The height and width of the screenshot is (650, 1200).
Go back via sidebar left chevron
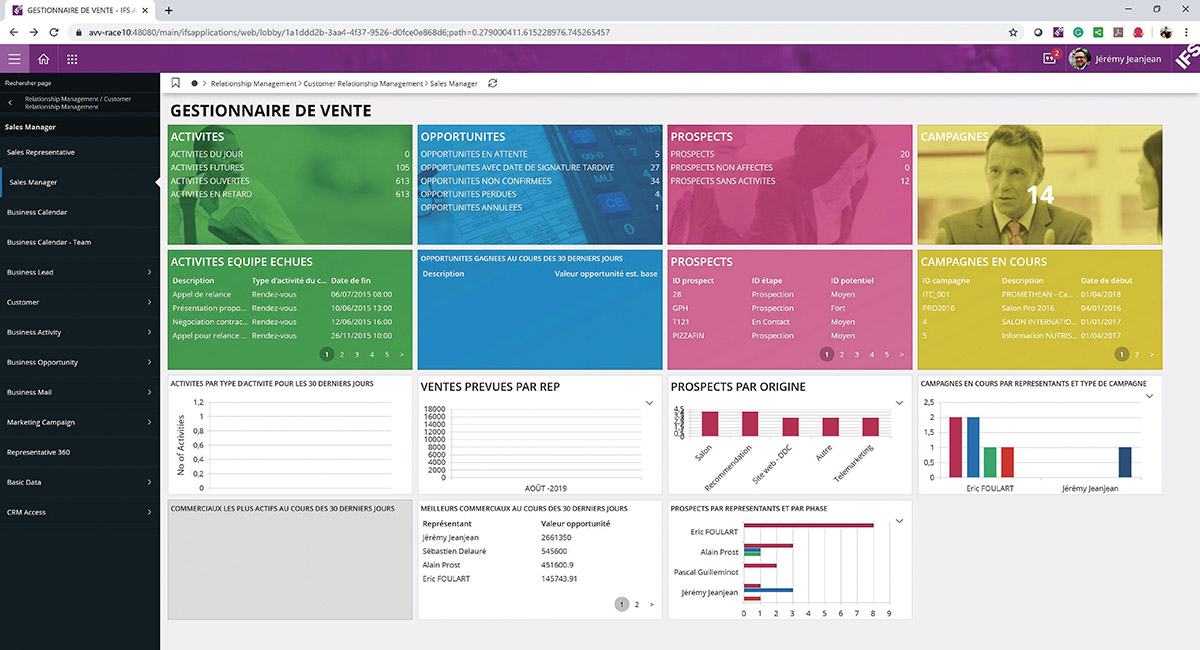point(9,103)
